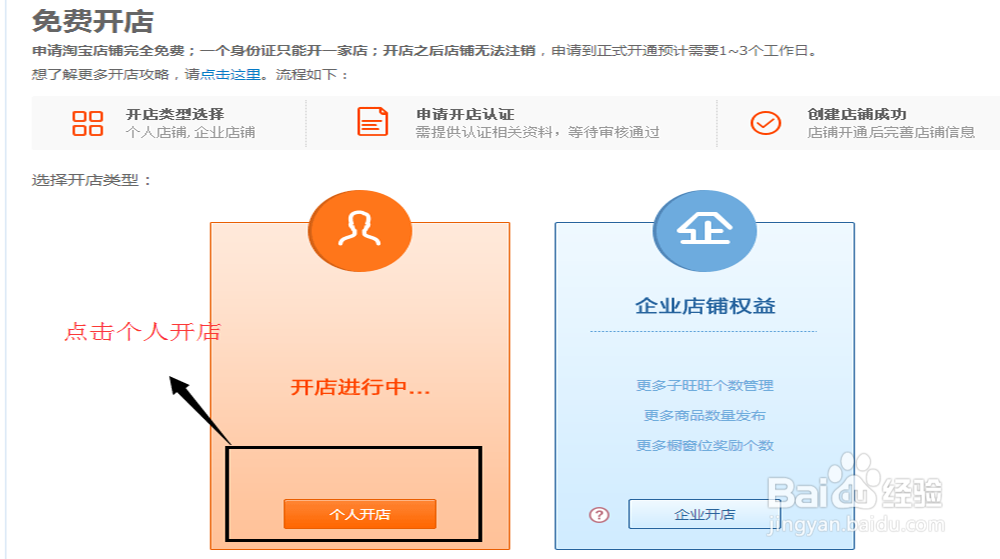The width and height of the screenshot is (1000, 559).
Task: Click the orange person avatar icon
Action: (360, 231)
